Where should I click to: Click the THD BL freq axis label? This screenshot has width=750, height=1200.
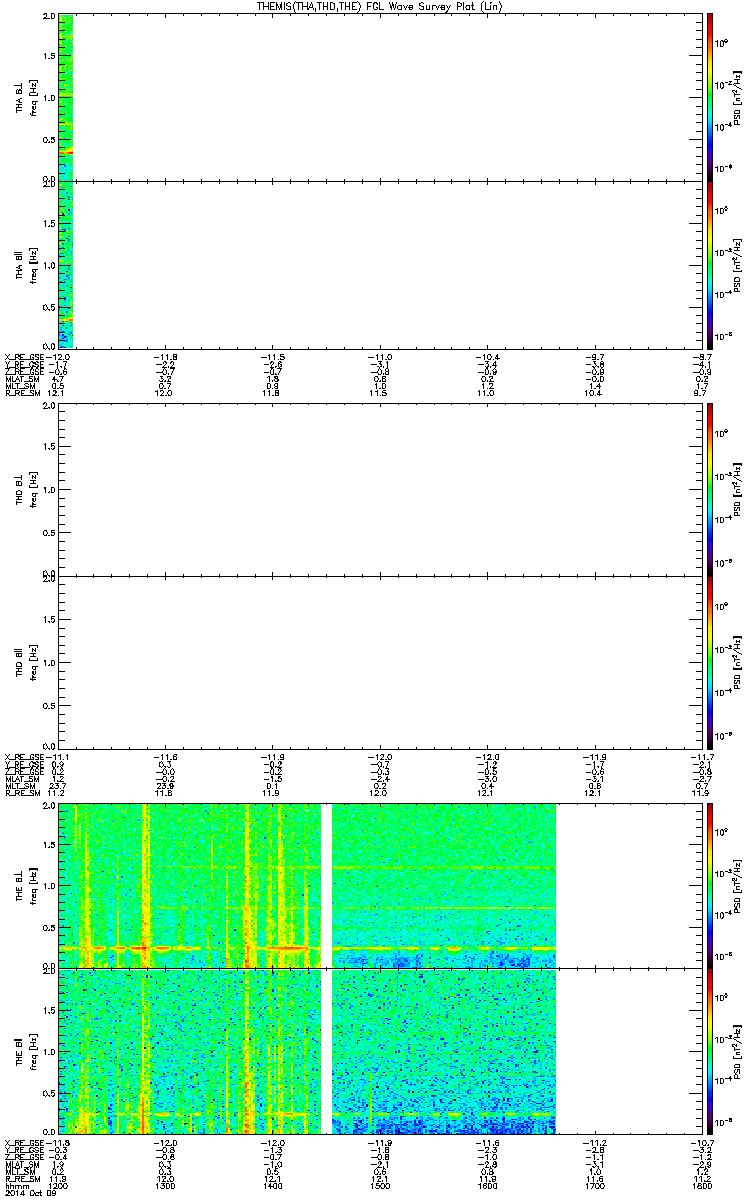click(x=33, y=489)
